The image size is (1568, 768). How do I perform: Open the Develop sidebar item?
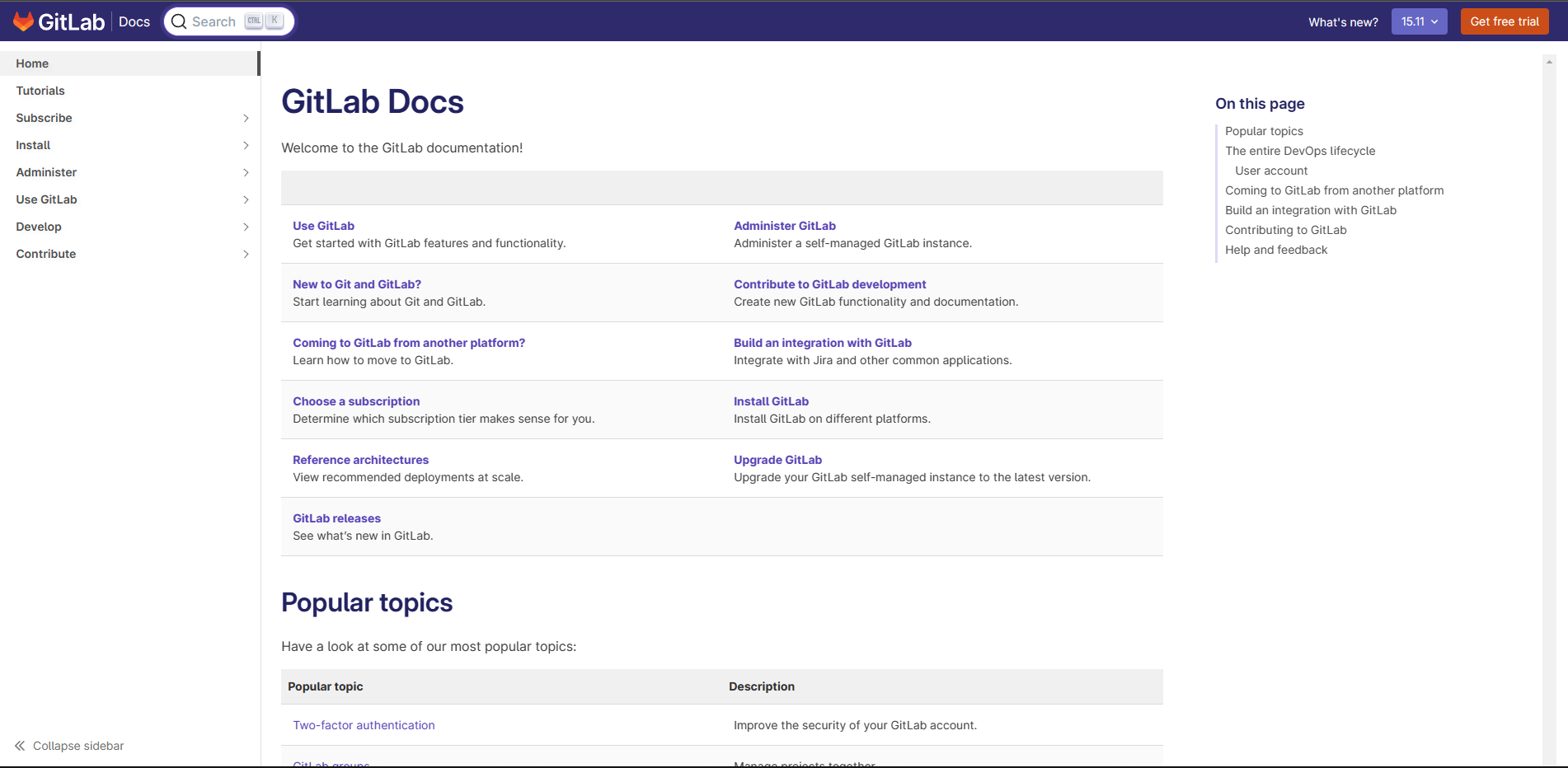(39, 227)
